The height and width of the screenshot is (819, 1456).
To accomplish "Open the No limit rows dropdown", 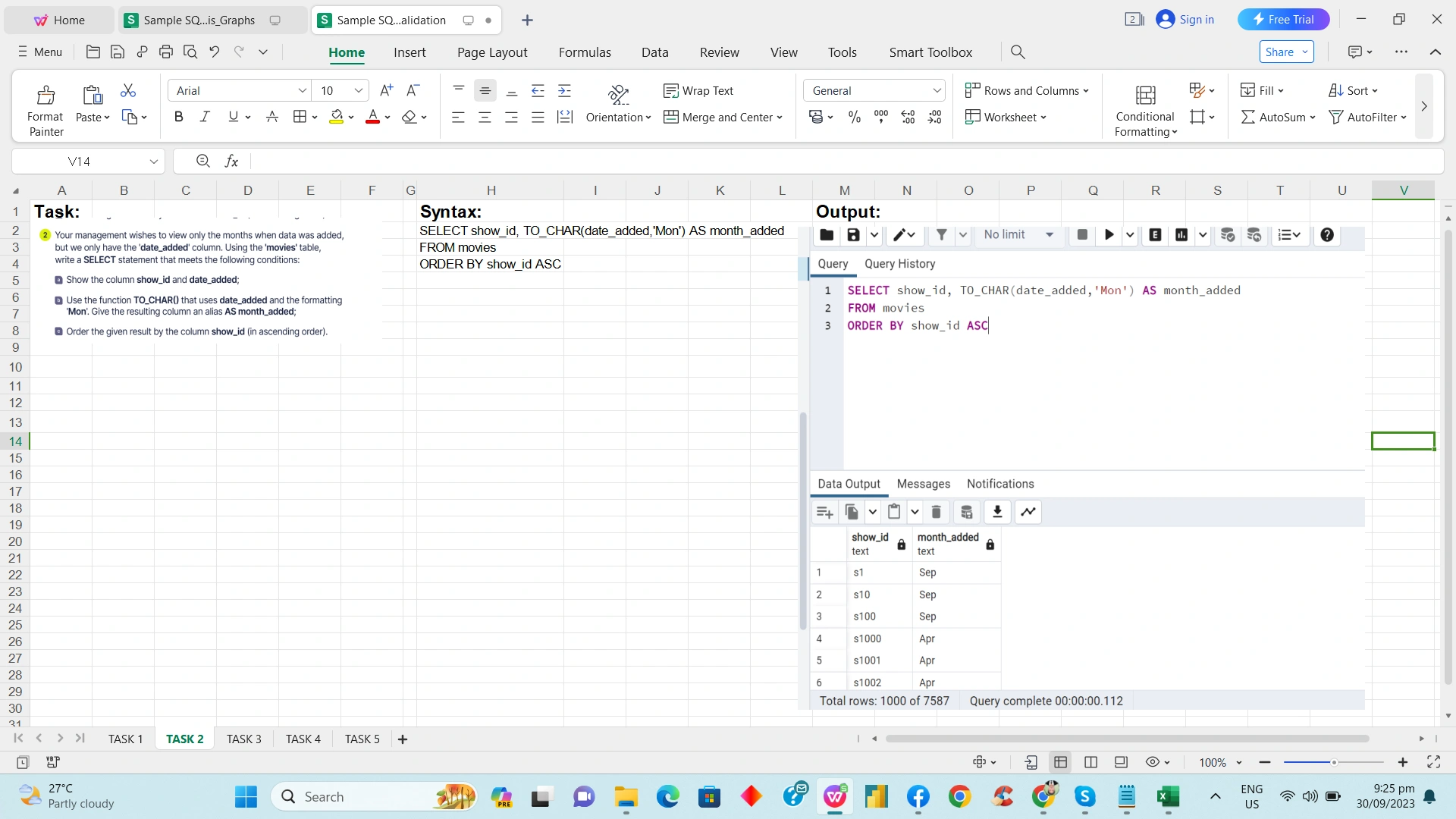I will point(1015,235).
